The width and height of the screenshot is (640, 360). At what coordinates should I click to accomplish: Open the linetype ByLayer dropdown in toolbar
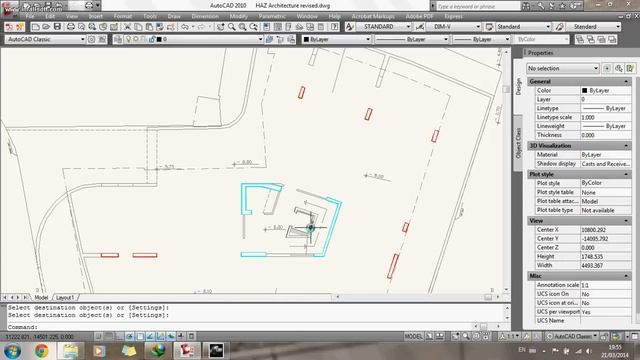[x=411, y=39]
